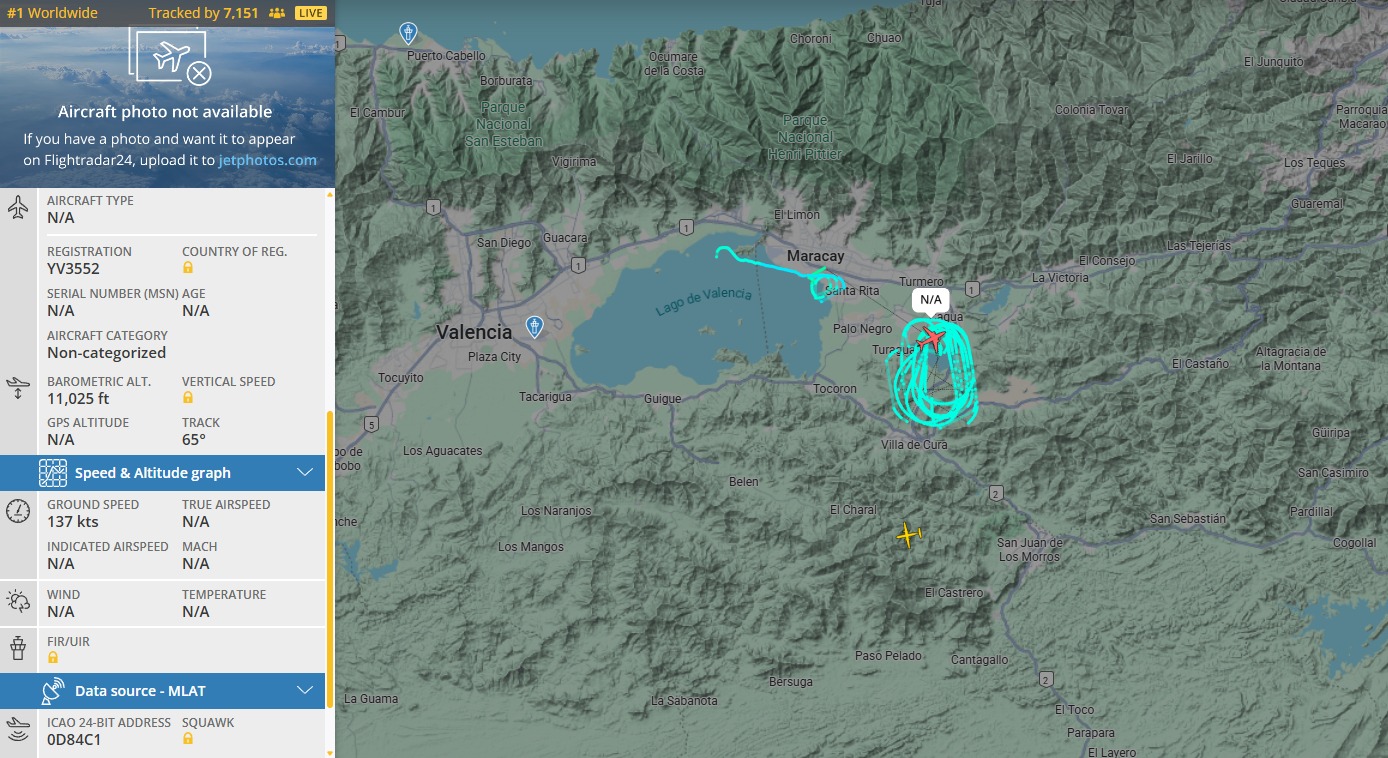This screenshot has width=1388, height=758.
Task: Collapse the Data source - MLAT chevron
Action: 306,691
